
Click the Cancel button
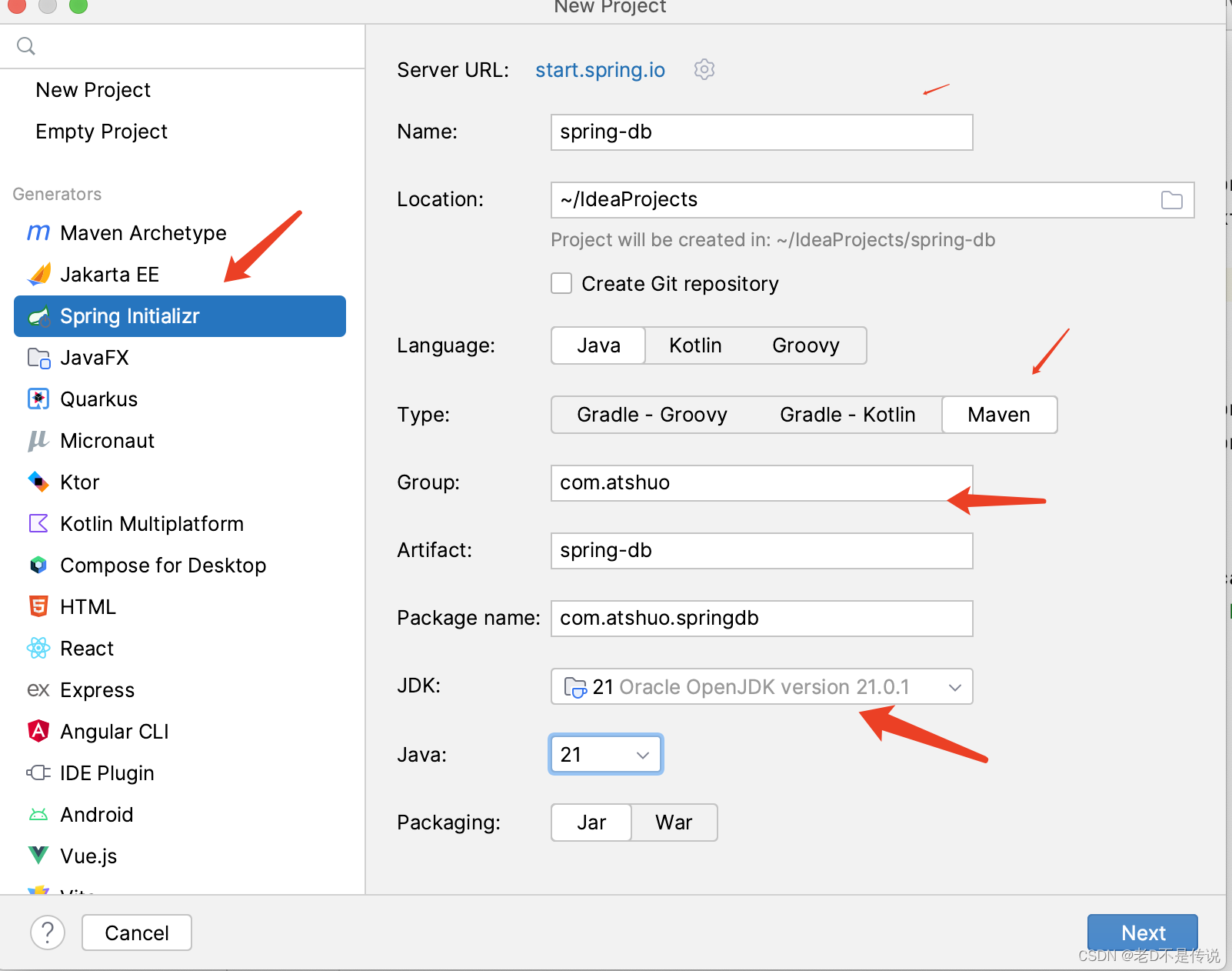tap(137, 933)
